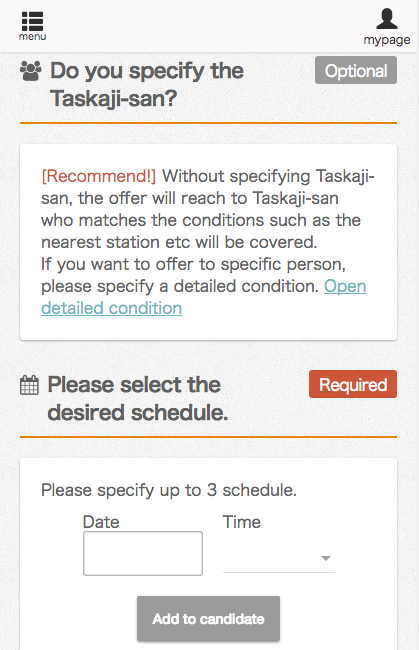This screenshot has width=419, height=650.
Task: Select the "menu" text label in header
Action: tap(32, 36)
